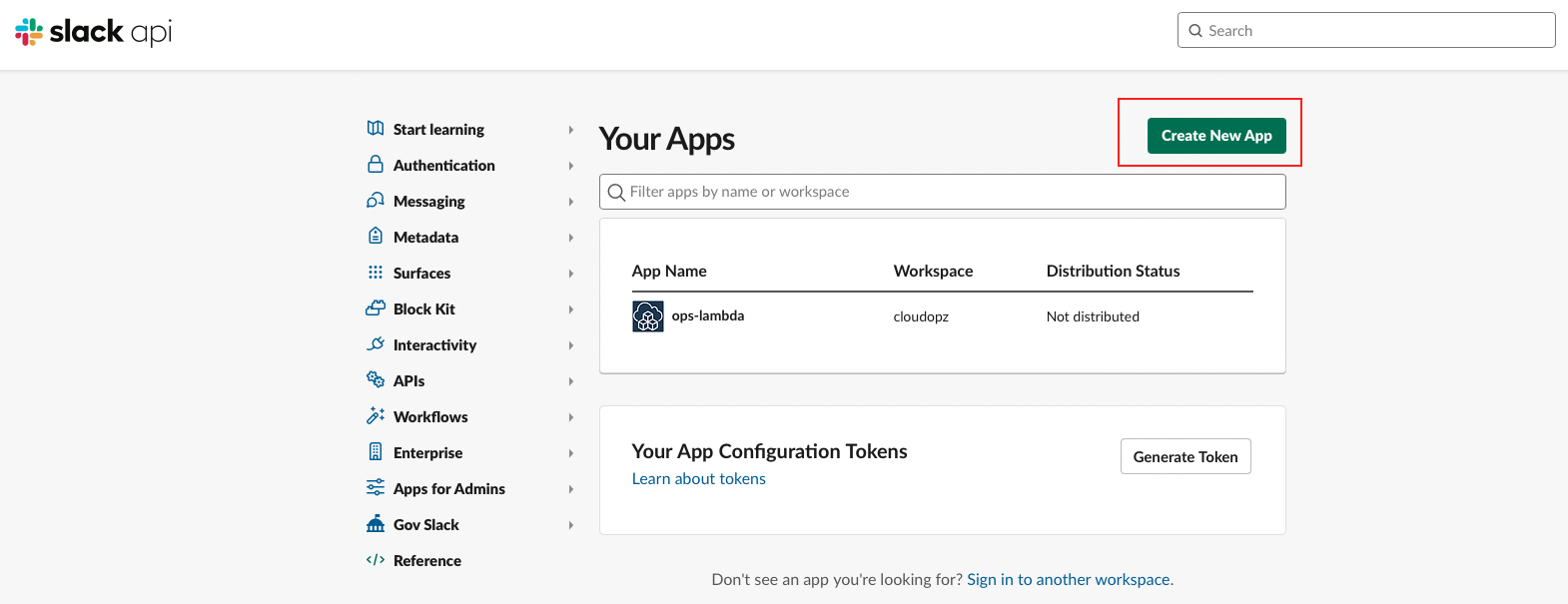The width and height of the screenshot is (1568, 604).
Task: Click the Distribution Status column header
Action: coord(1113,271)
